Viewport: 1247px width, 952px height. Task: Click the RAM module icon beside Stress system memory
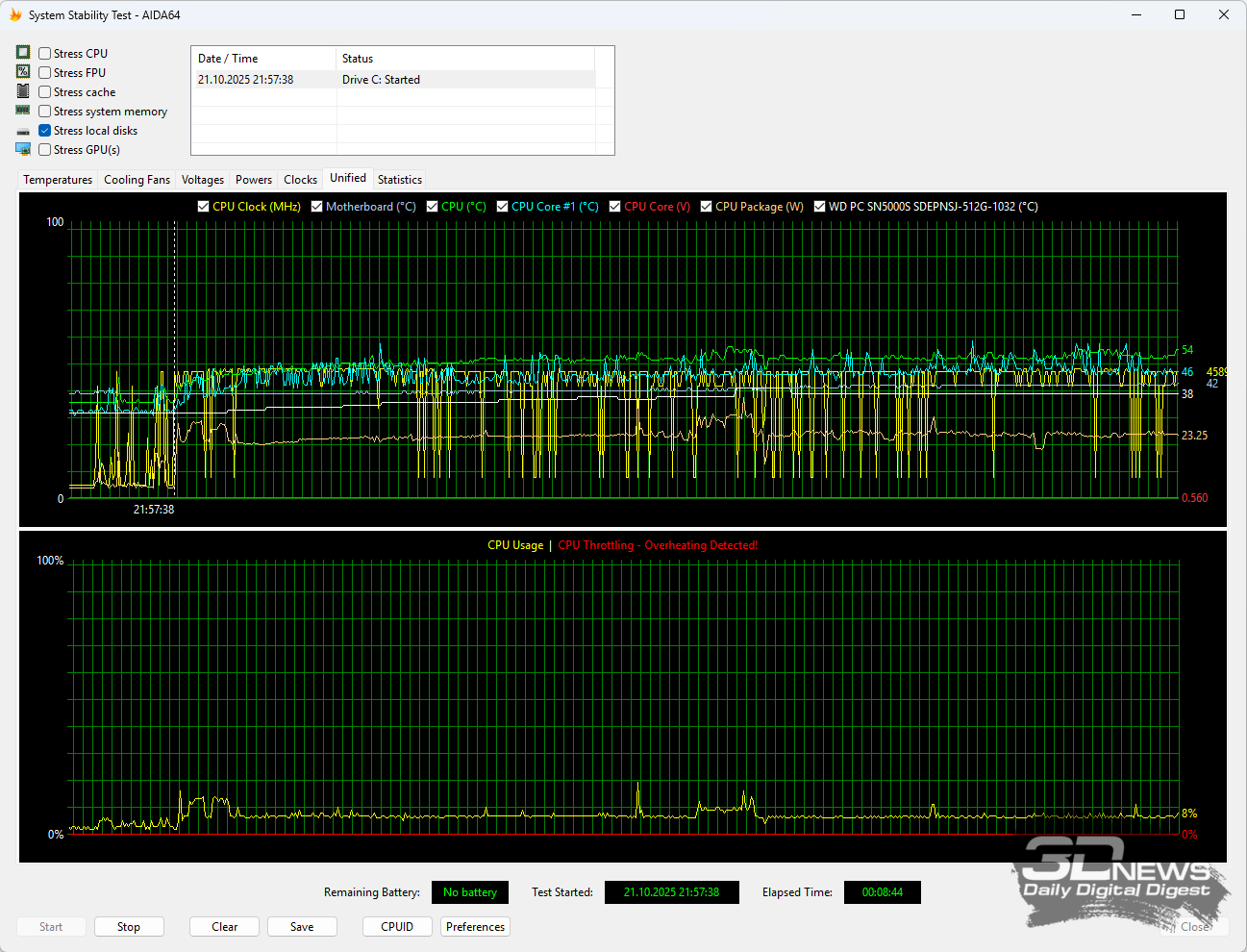(x=23, y=111)
